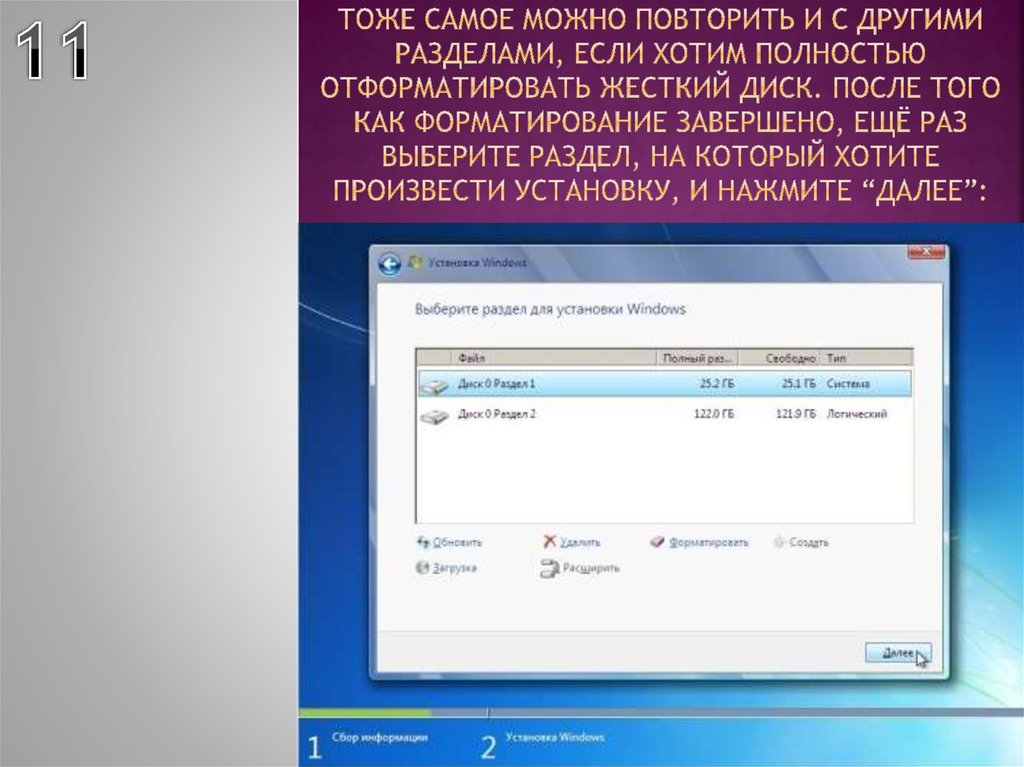Delete the partition using Удалить link
The width and height of the screenshot is (1024, 767).
pos(580,542)
